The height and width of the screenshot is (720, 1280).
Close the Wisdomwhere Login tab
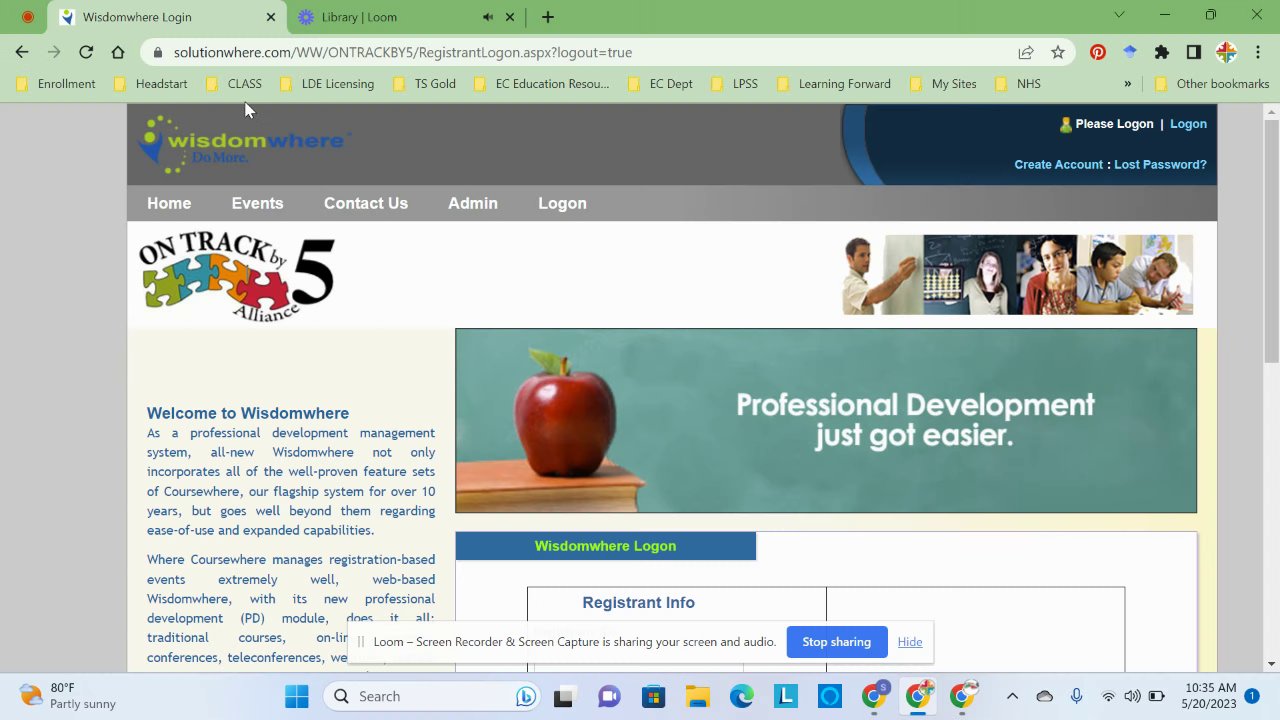click(270, 17)
